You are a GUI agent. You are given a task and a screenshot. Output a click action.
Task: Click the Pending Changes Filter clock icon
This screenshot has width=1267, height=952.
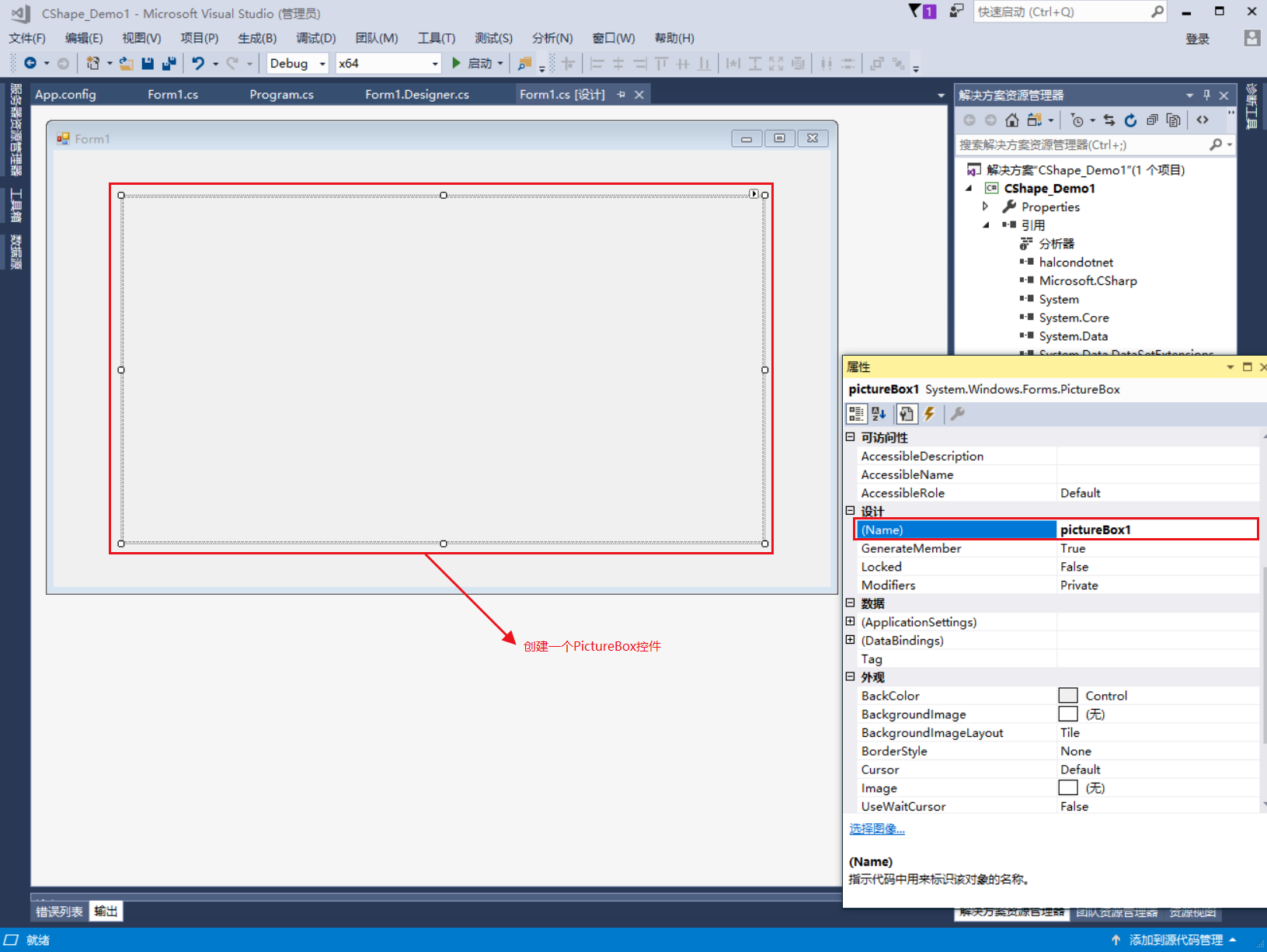click(1077, 120)
